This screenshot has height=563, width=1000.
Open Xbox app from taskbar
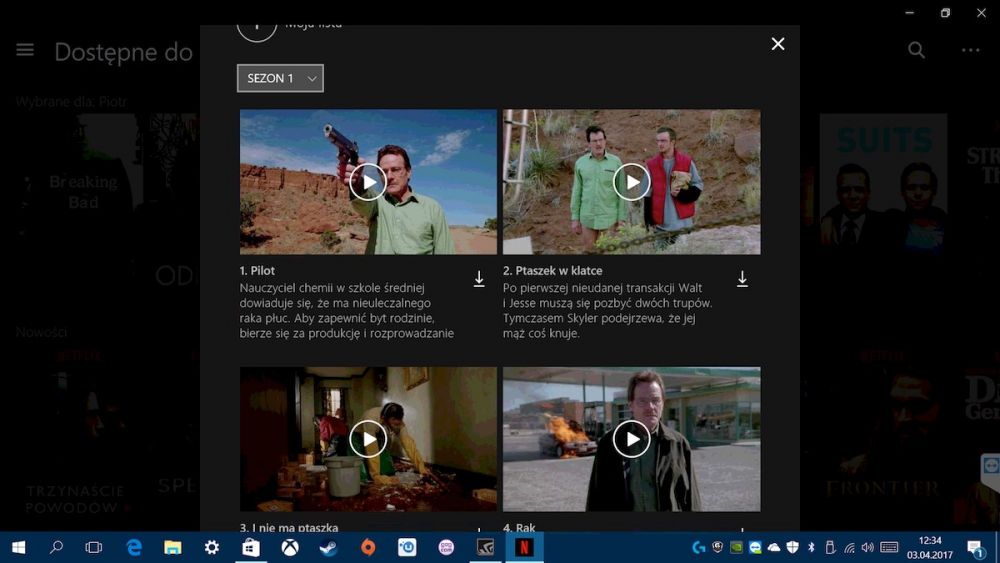pos(290,547)
